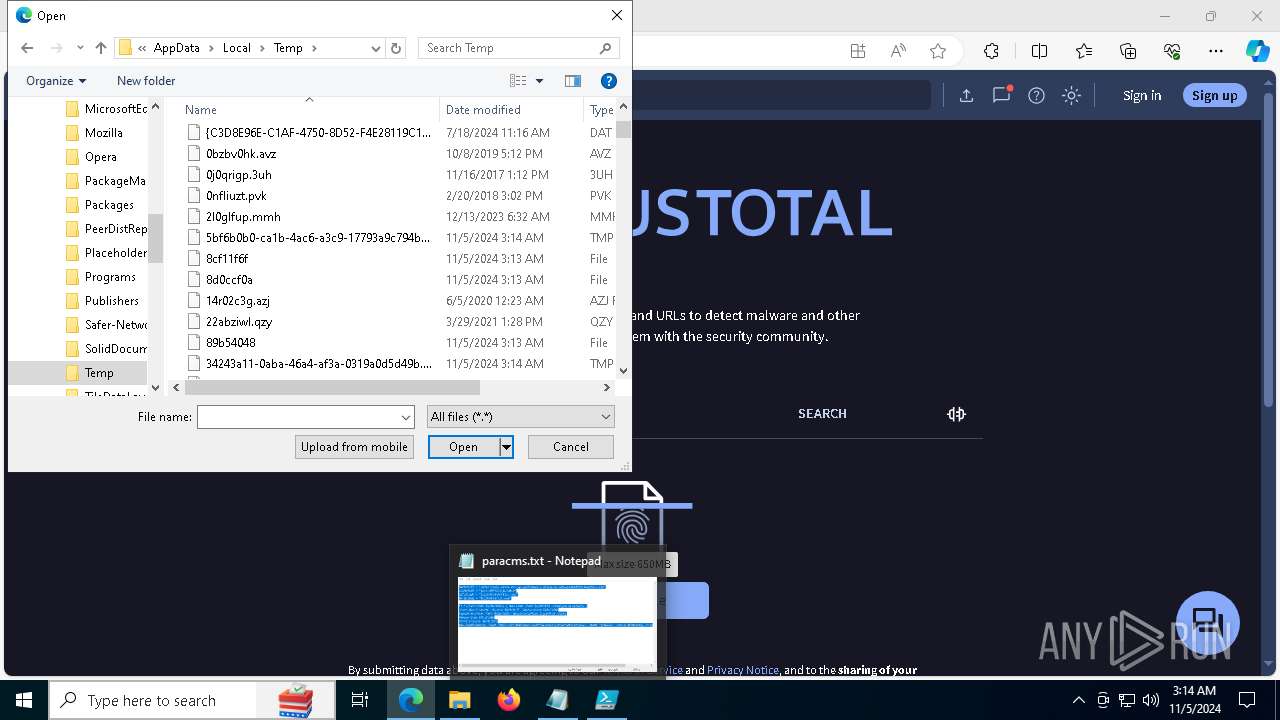Cancel the Open dialog
The height and width of the screenshot is (720, 1280).
point(571,447)
